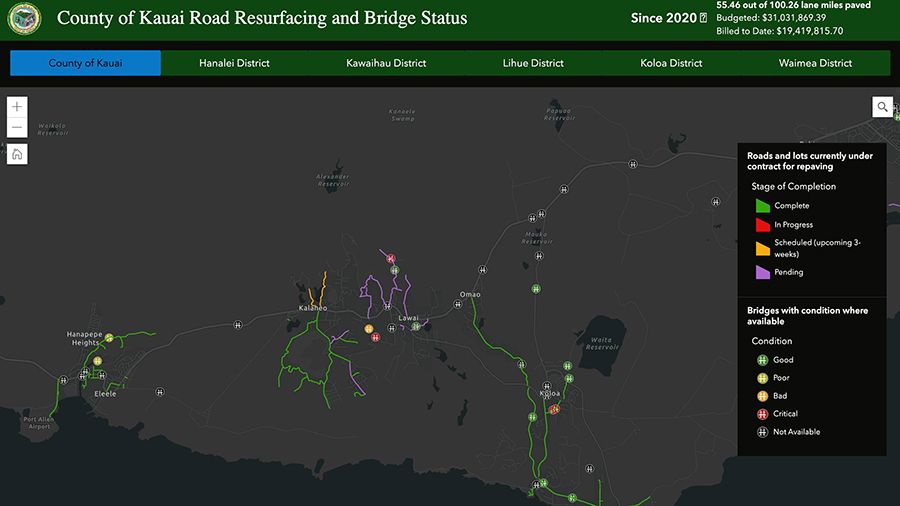Select the orange bad-condition bridge marker near Lawai
The width and height of the screenshot is (900, 506).
[x=369, y=328]
